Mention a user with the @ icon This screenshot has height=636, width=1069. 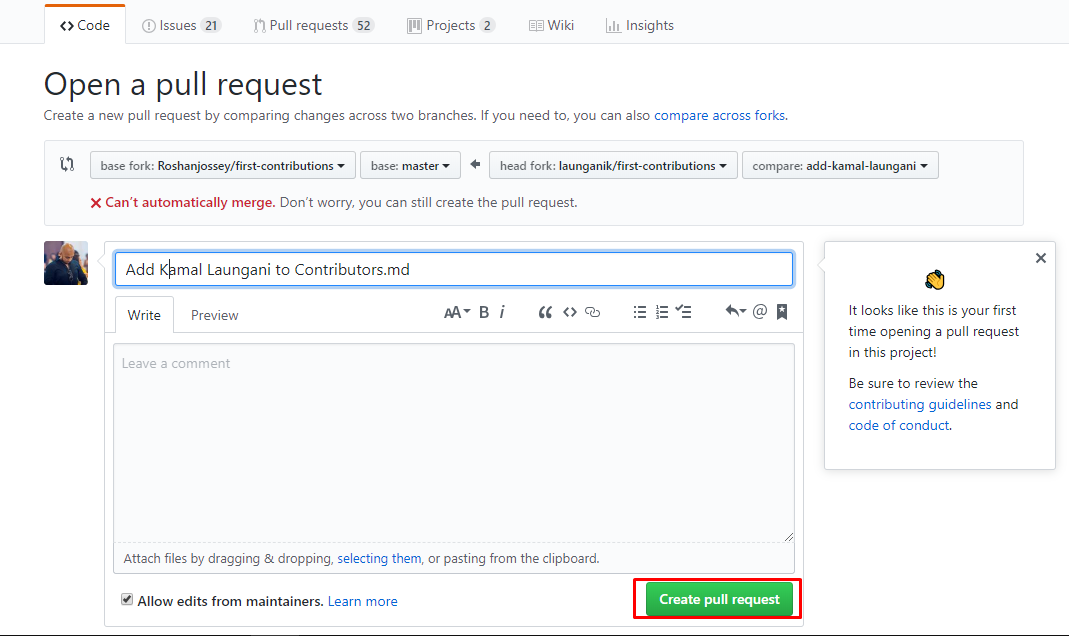click(x=759, y=312)
